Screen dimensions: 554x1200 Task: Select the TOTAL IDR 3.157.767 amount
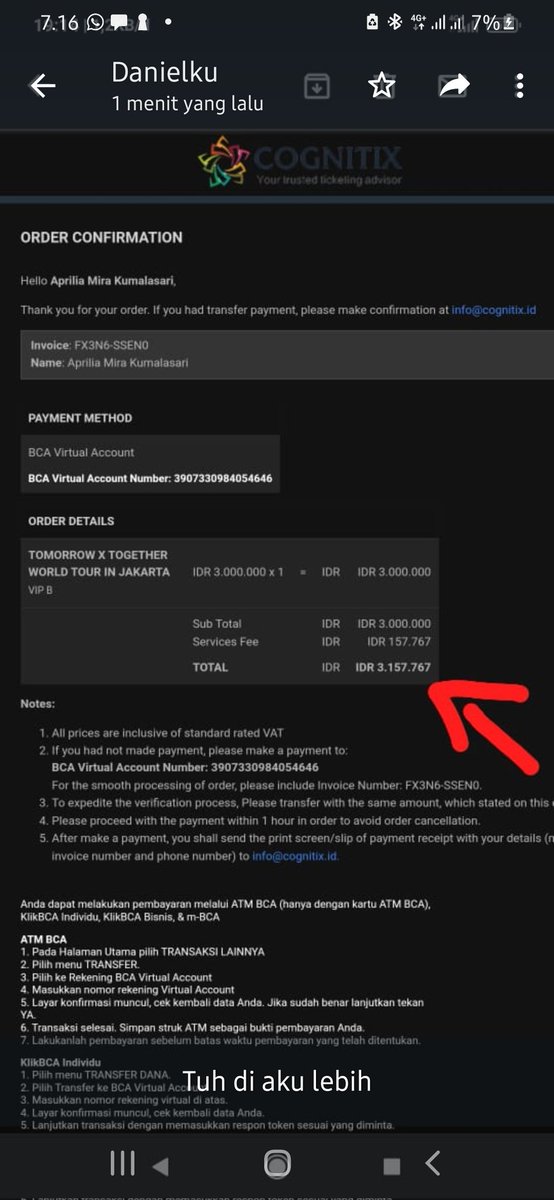(393, 667)
